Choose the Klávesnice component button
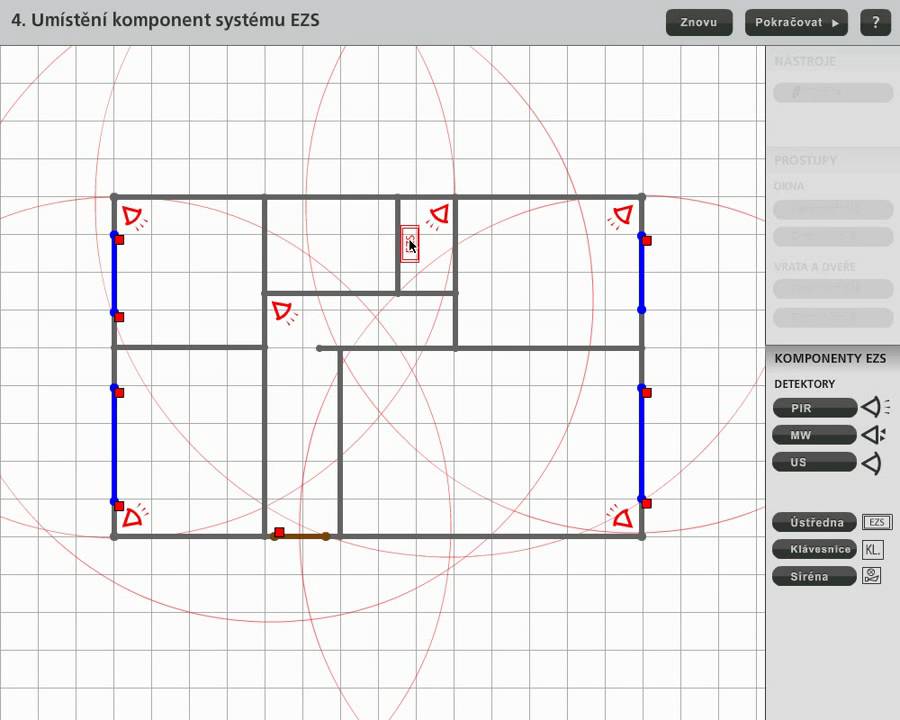 point(814,549)
